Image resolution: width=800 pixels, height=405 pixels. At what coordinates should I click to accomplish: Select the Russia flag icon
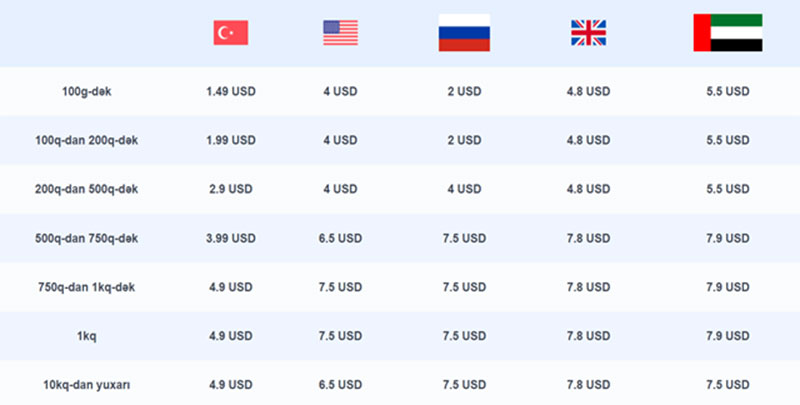coord(464,33)
